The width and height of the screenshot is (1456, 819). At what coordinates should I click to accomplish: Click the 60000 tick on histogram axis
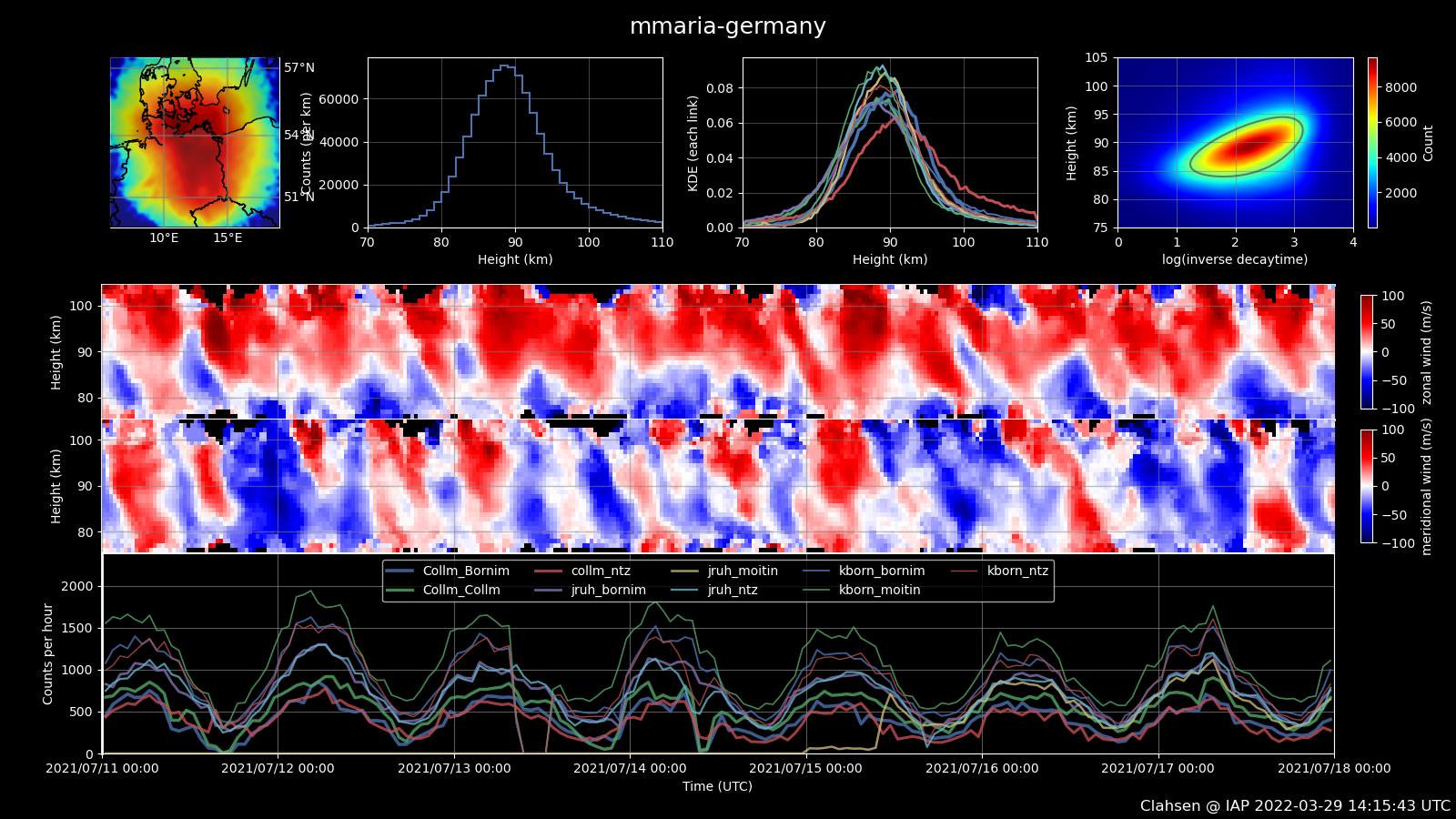point(339,99)
